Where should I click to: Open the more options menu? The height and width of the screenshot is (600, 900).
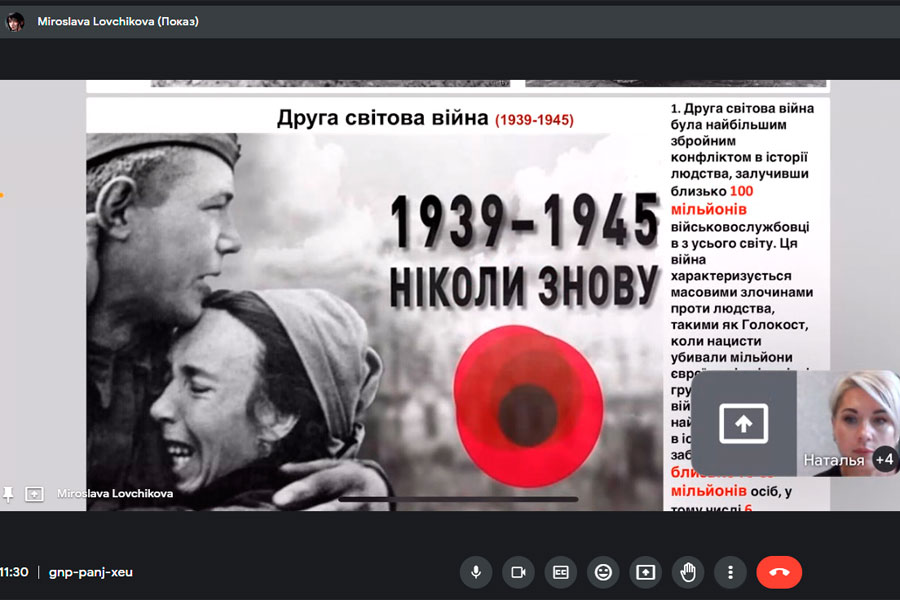point(730,572)
